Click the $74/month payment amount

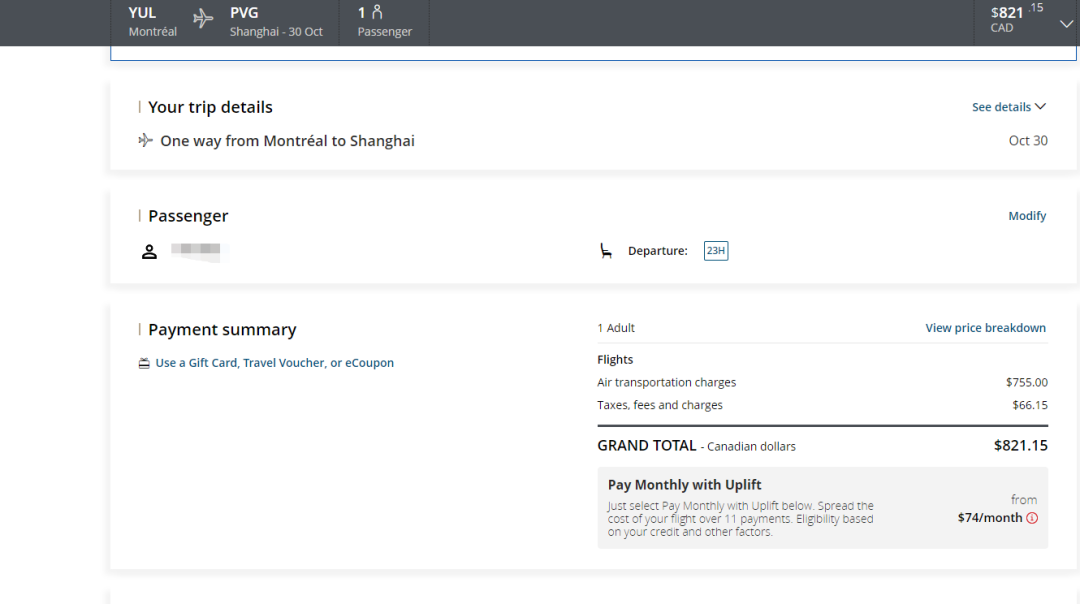(x=990, y=518)
